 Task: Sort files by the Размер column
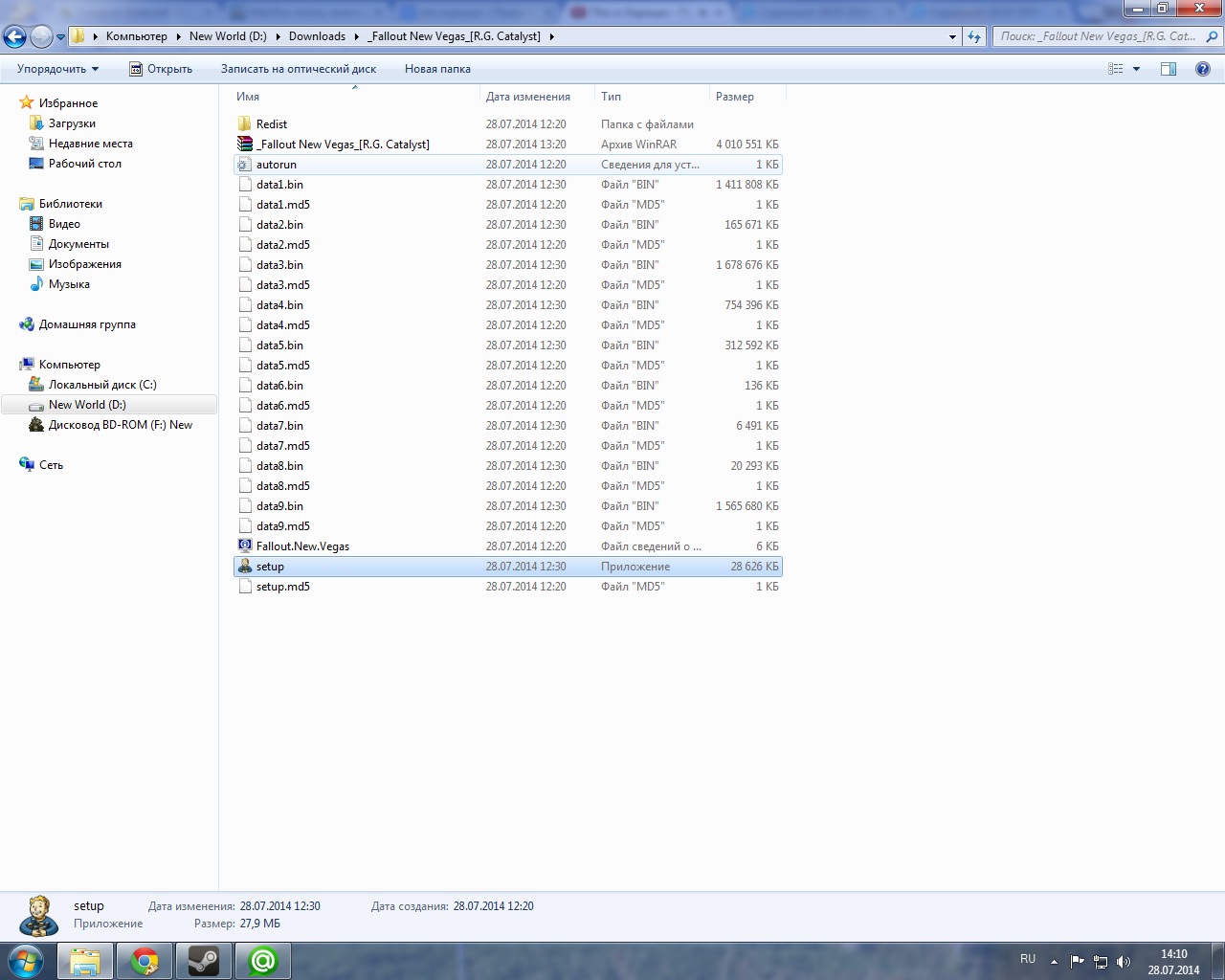(747, 97)
